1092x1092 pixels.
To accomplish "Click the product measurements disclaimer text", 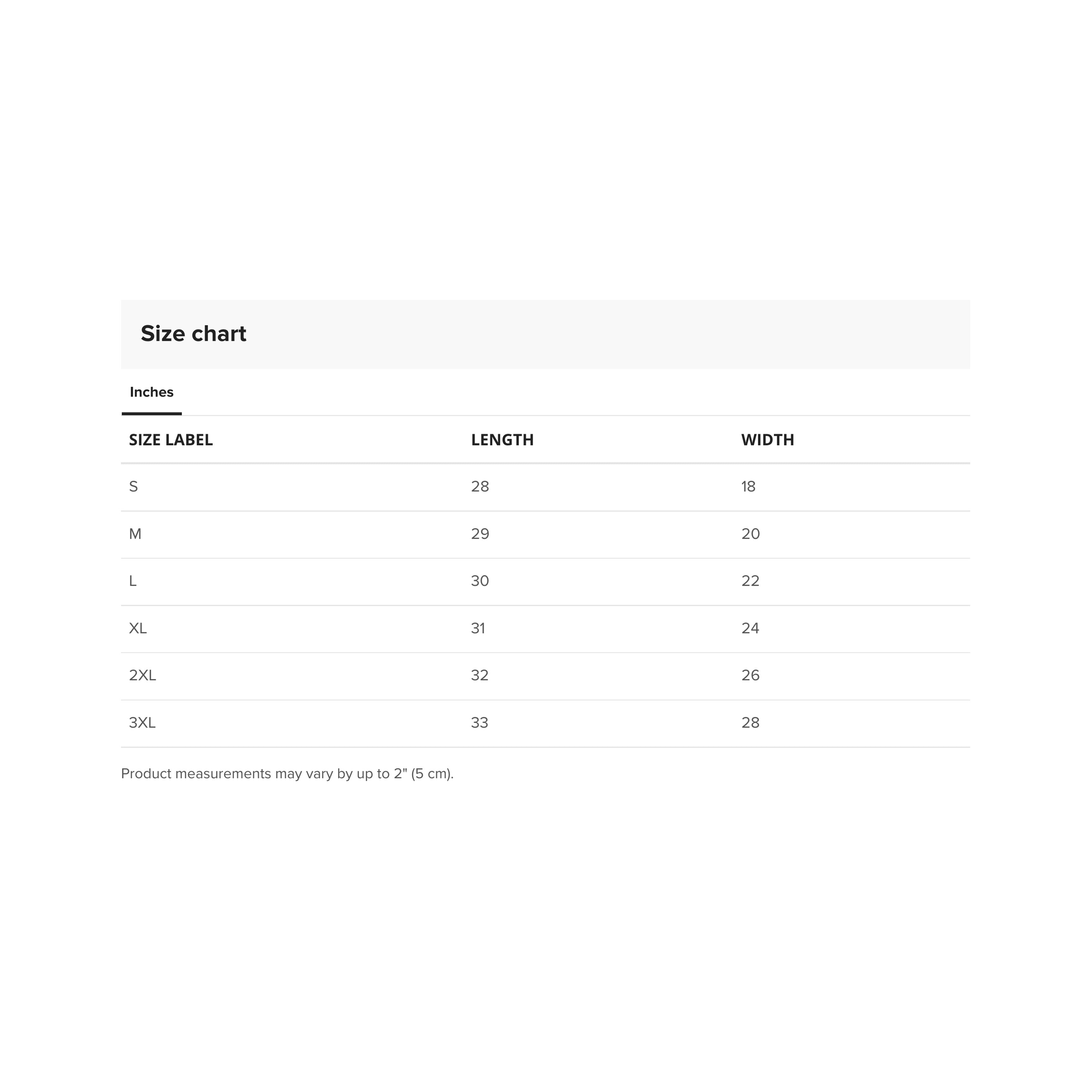I will (x=287, y=774).
